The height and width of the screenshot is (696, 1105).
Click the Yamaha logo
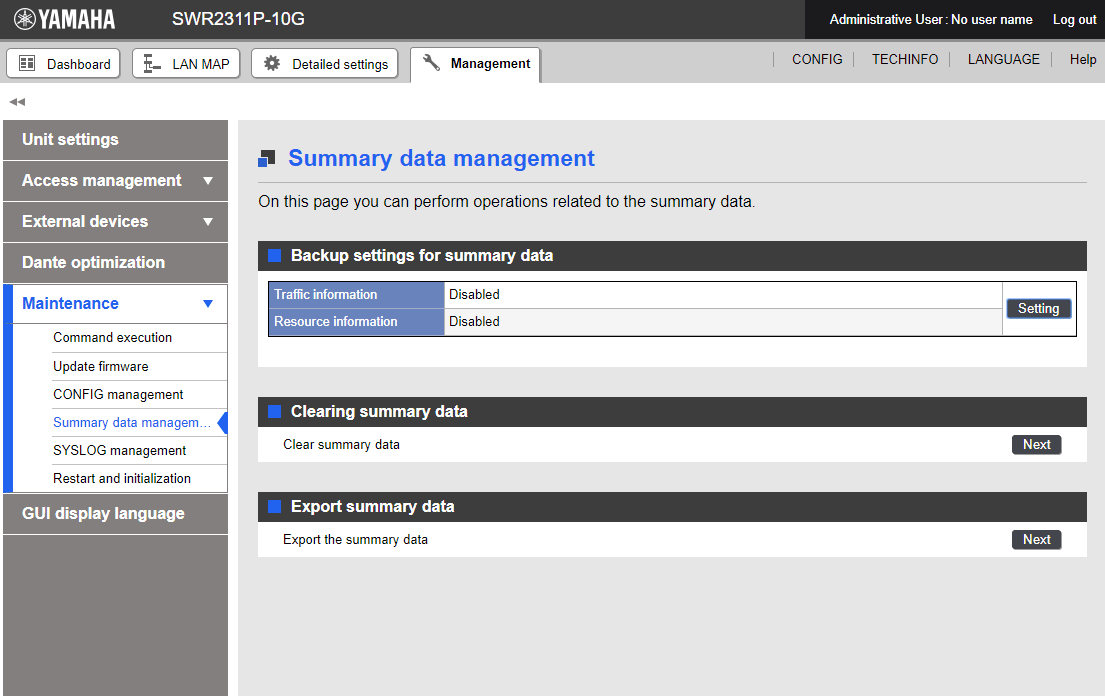[x=64, y=19]
